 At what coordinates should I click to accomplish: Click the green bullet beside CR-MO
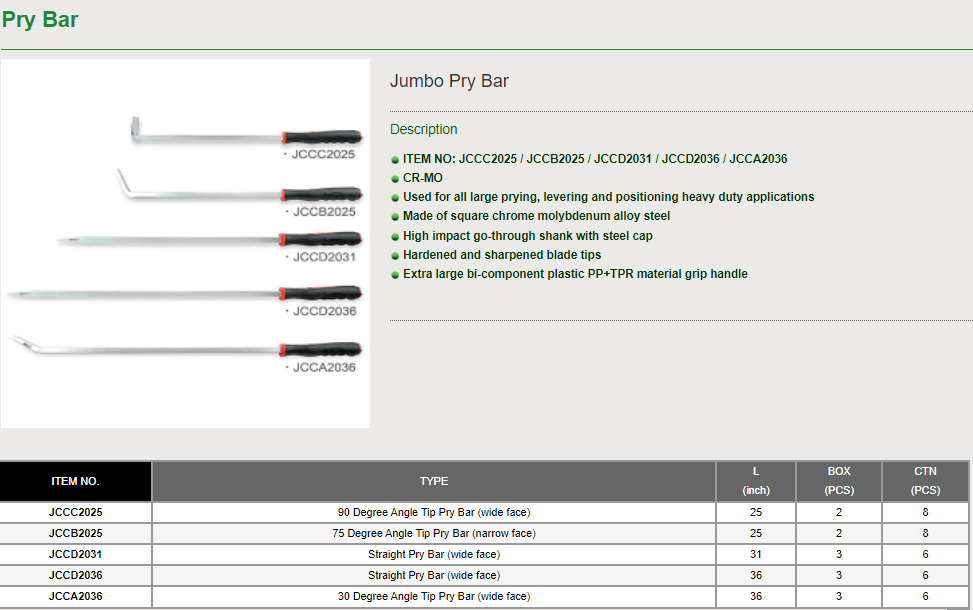(x=395, y=179)
